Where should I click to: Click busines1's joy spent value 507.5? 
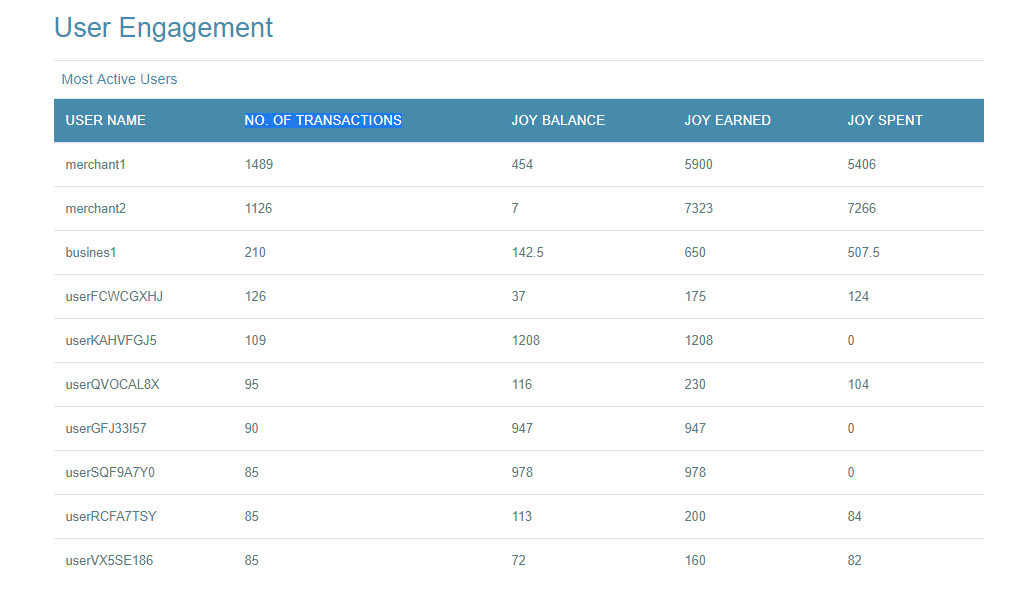click(x=863, y=252)
